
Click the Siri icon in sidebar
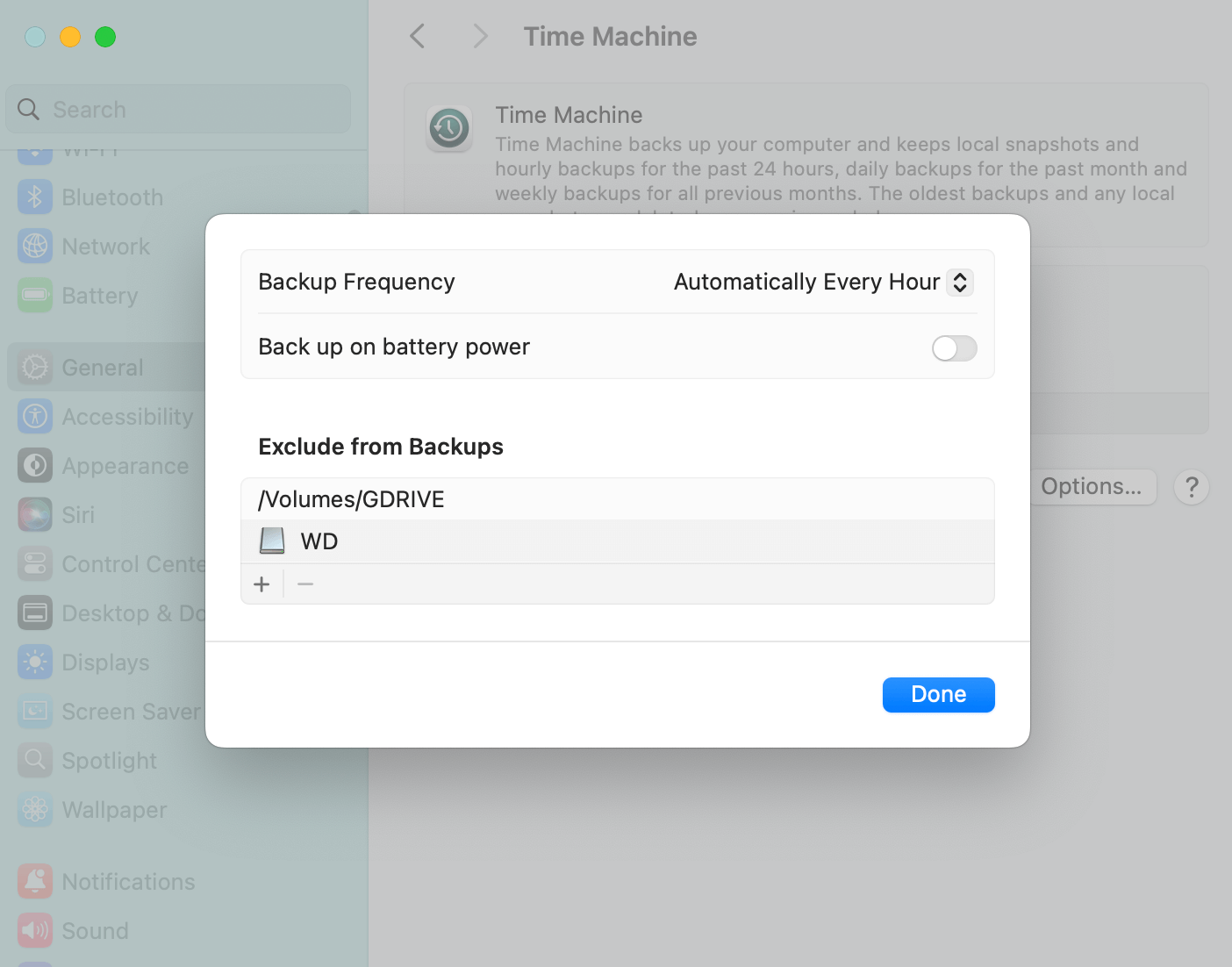[34, 515]
